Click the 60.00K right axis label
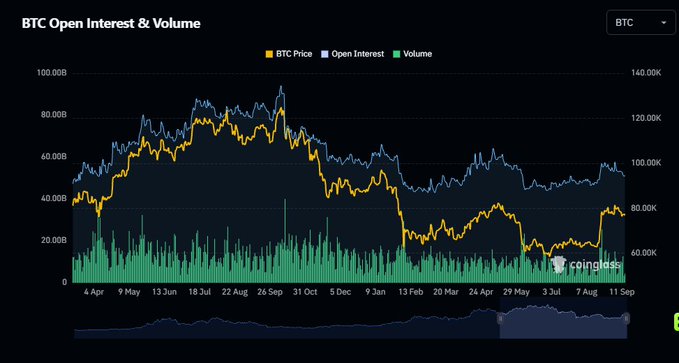Image resolution: width=679 pixels, height=363 pixels. click(644, 253)
